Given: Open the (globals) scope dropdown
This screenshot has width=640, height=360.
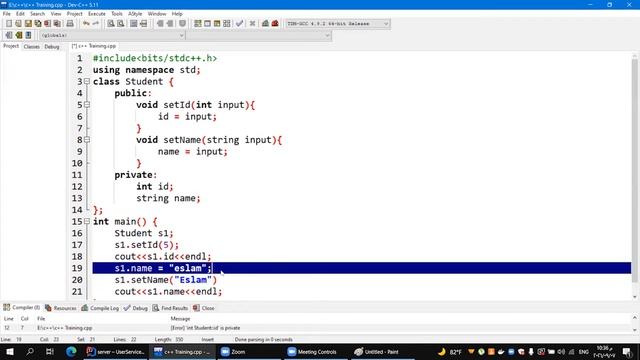Looking at the screenshot, I should pyautogui.click(x=112, y=36).
